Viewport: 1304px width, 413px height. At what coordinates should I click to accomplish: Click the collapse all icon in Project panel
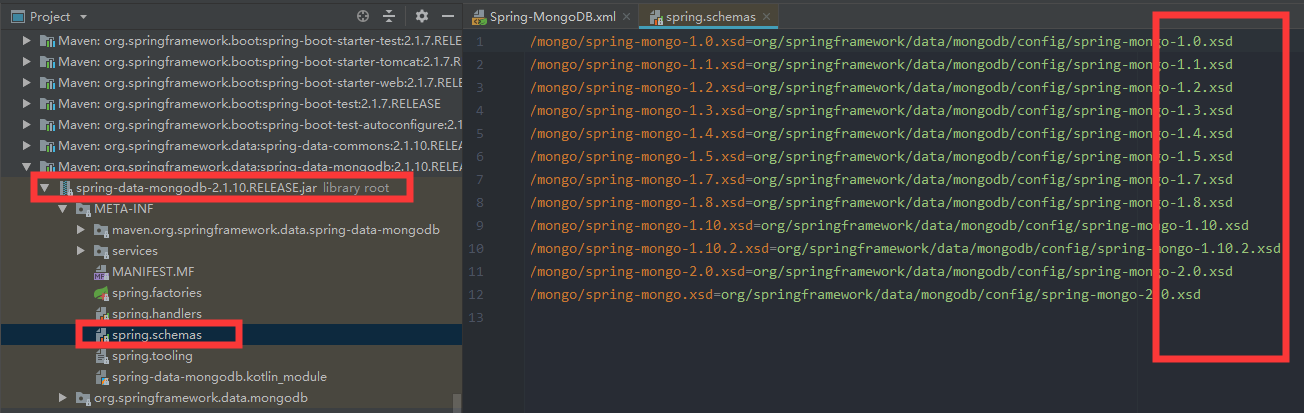point(389,17)
